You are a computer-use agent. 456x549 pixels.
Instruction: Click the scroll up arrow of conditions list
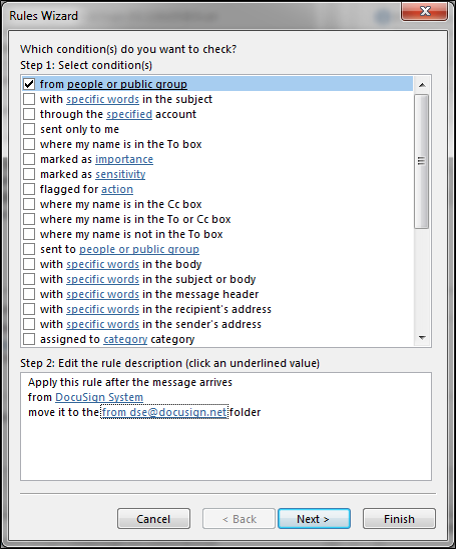pos(422,85)
